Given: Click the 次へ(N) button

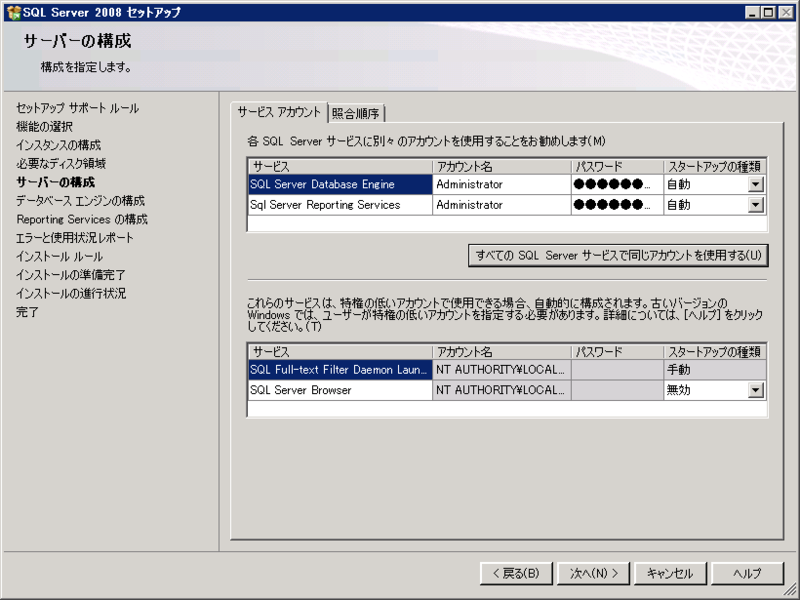Looking at the screenshot, I should coord(593,573).
